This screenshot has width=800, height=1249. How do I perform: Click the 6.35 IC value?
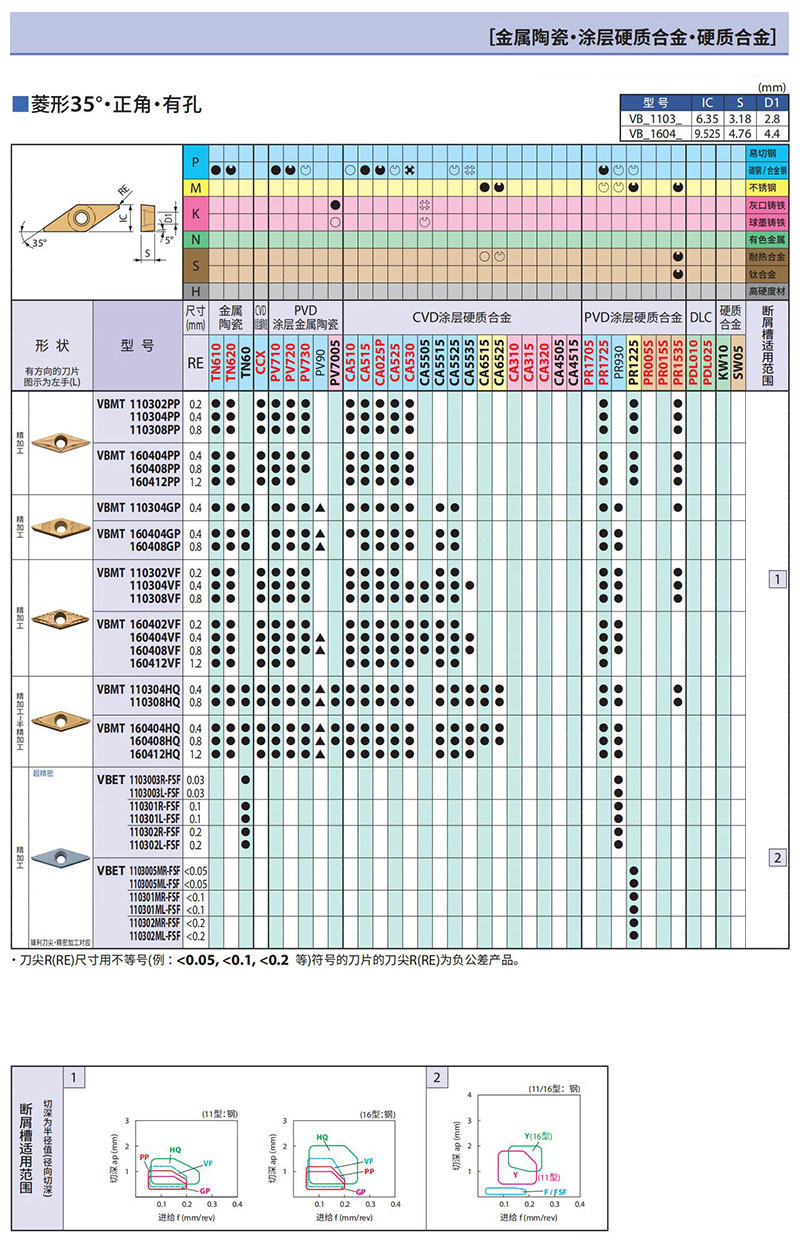click(707, 117)
